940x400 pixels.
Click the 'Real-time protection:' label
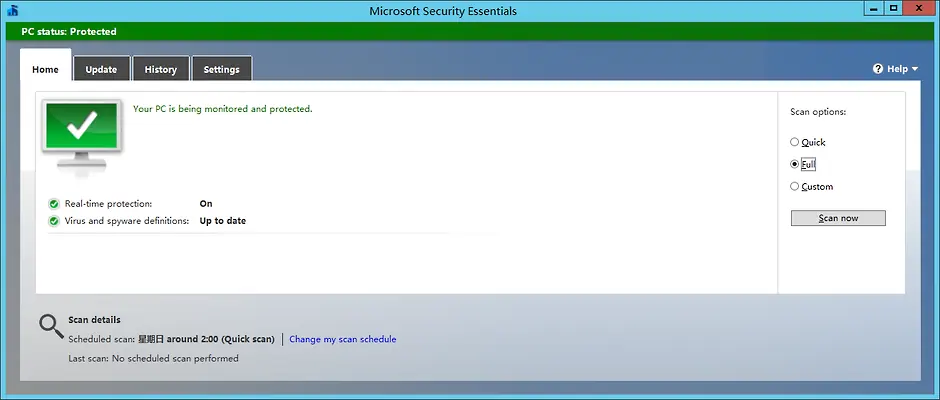pos(109,204)
